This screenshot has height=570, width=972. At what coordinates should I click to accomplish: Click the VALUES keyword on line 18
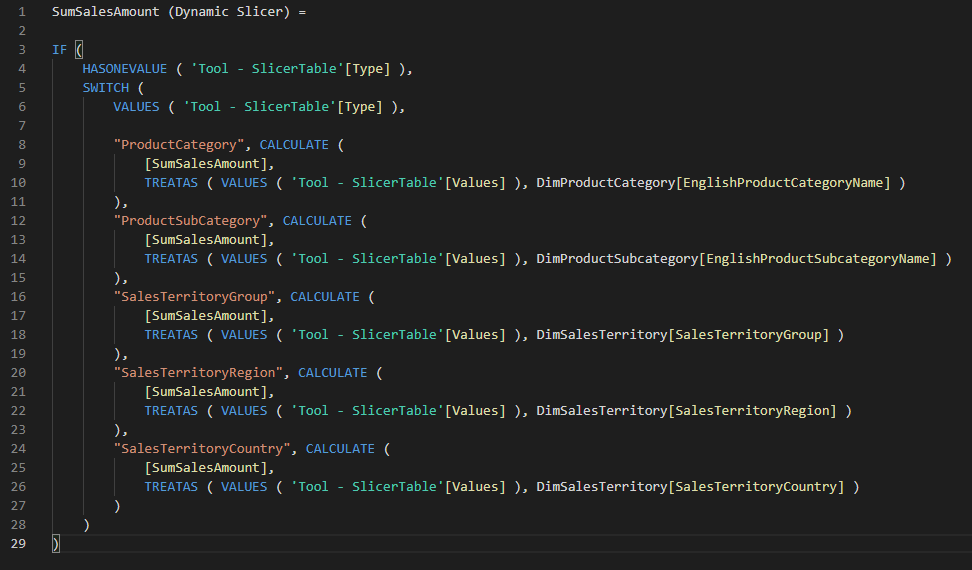(244, 335)
